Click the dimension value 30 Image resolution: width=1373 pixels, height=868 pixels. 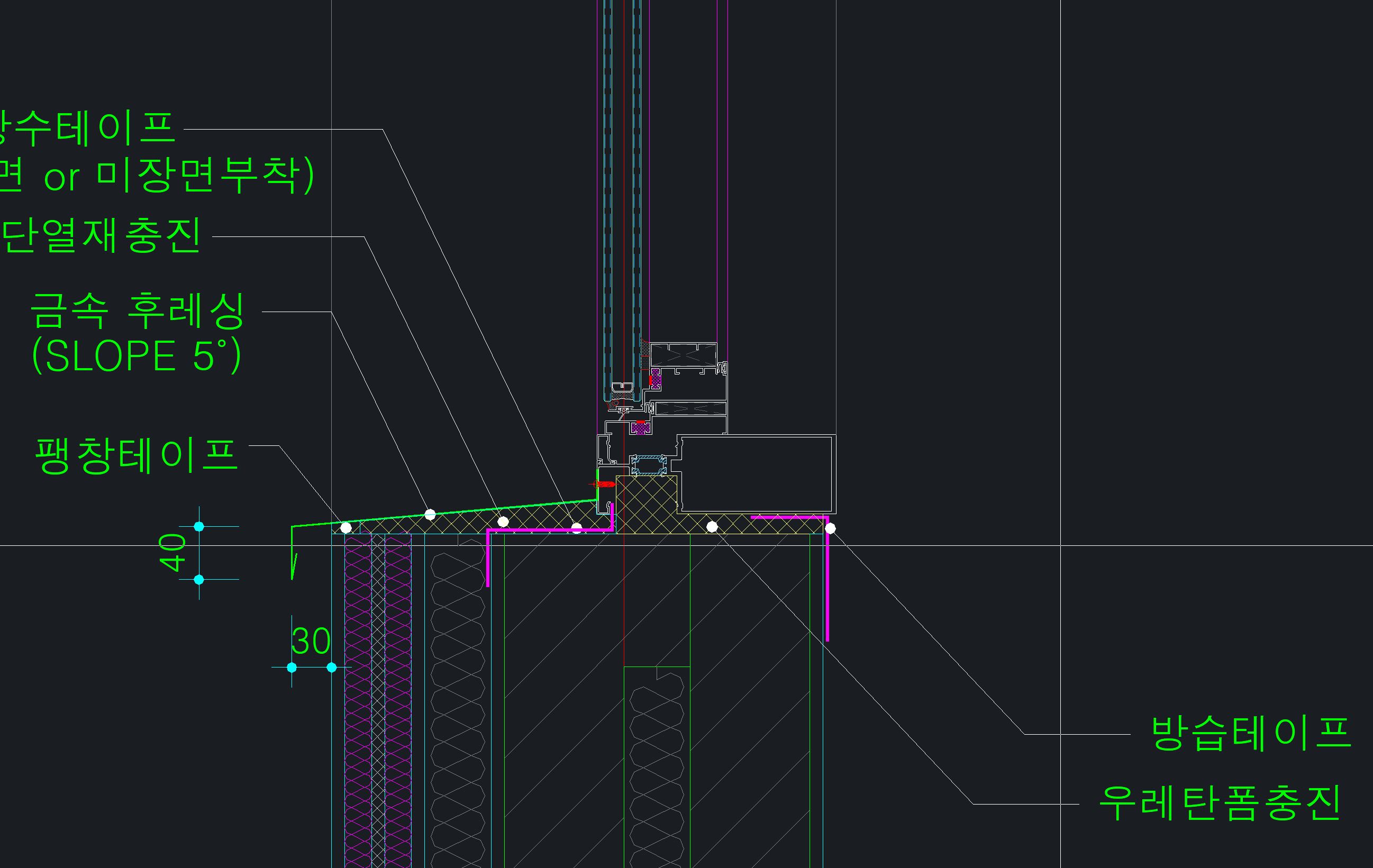click(x=311, y=642)
